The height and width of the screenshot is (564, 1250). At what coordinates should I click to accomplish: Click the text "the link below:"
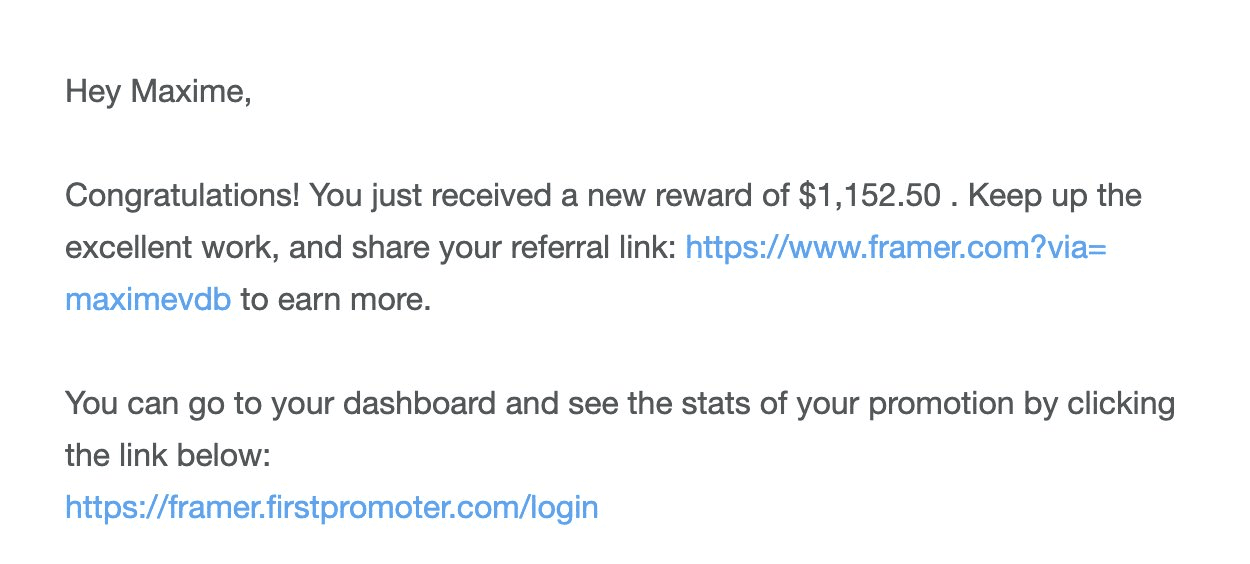point(168,456)
